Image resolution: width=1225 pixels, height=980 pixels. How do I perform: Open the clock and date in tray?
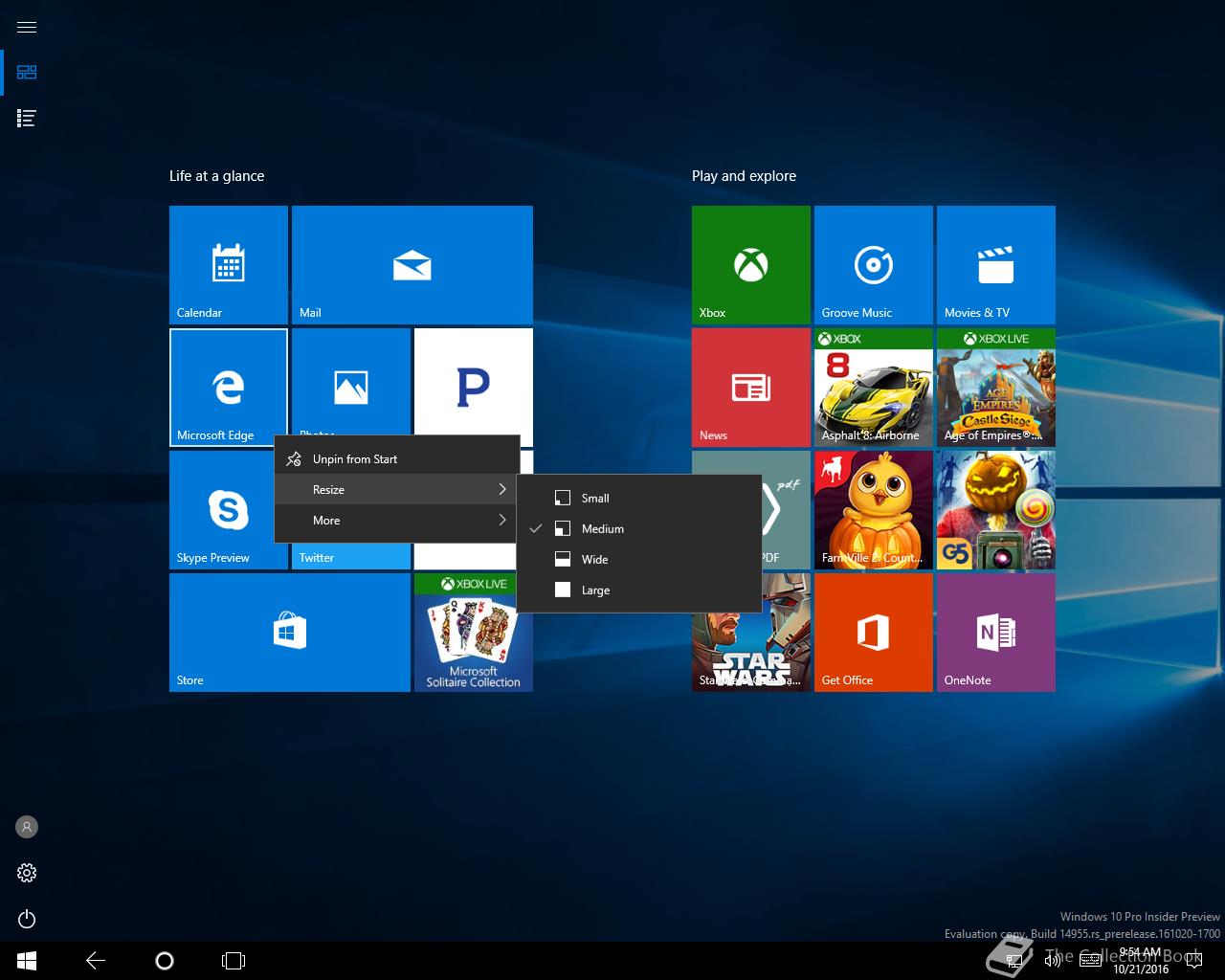1140,961
